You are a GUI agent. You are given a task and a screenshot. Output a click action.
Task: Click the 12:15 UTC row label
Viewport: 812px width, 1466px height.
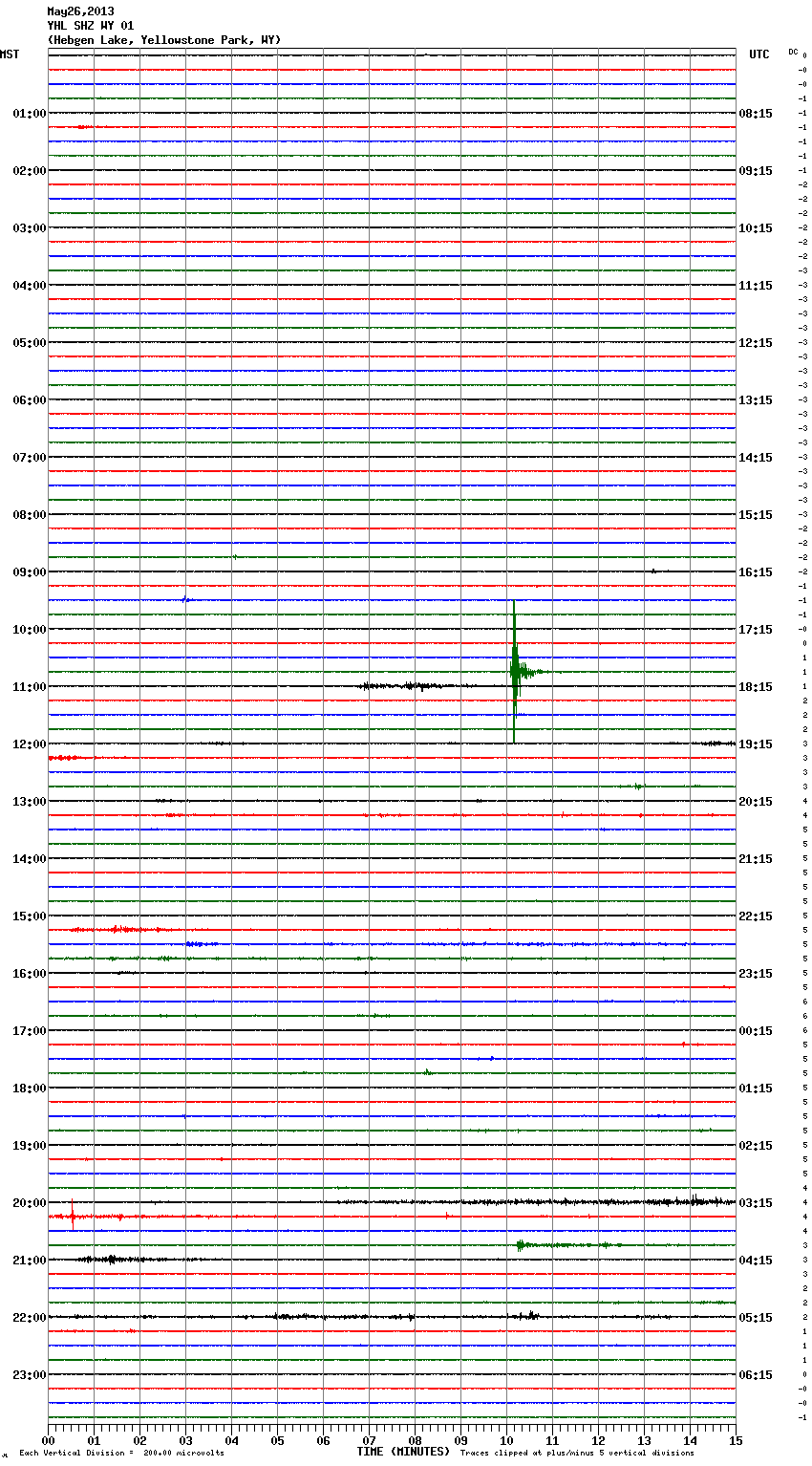[x=756, y=343]
